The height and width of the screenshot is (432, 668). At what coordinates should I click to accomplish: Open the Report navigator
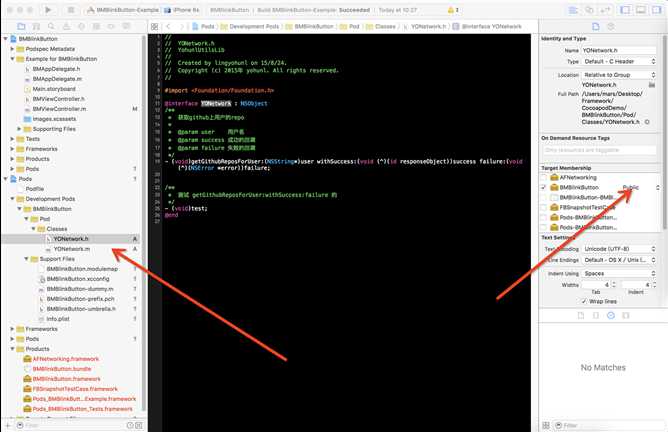coord(127,26)
